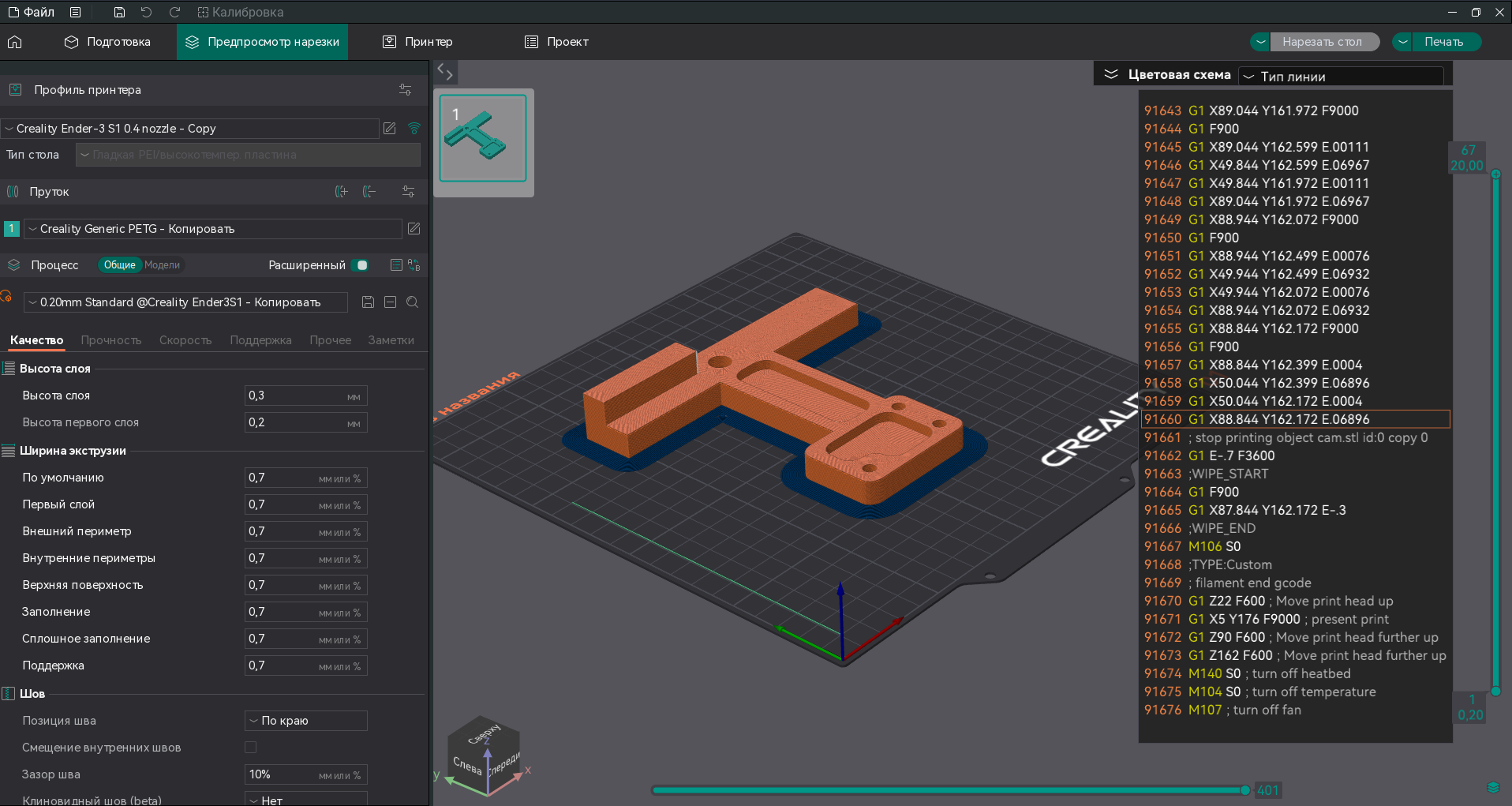Select plate 1 thumbnail
Image resolution: width=1512 pixels, height=806 pixels.
(x=483, y=139)
